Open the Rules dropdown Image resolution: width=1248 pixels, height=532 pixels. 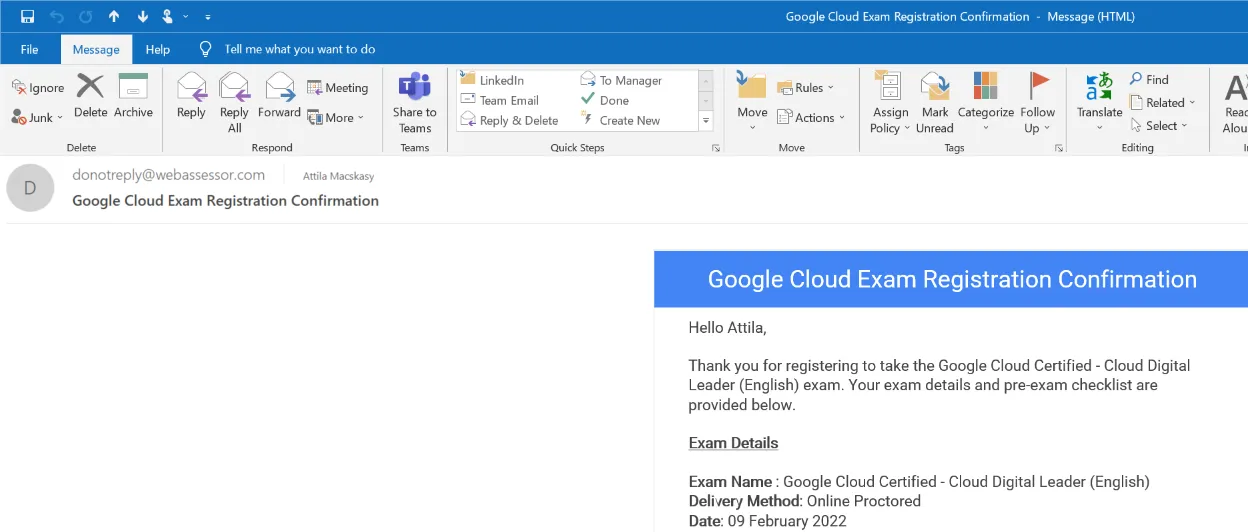coord(805,88)
